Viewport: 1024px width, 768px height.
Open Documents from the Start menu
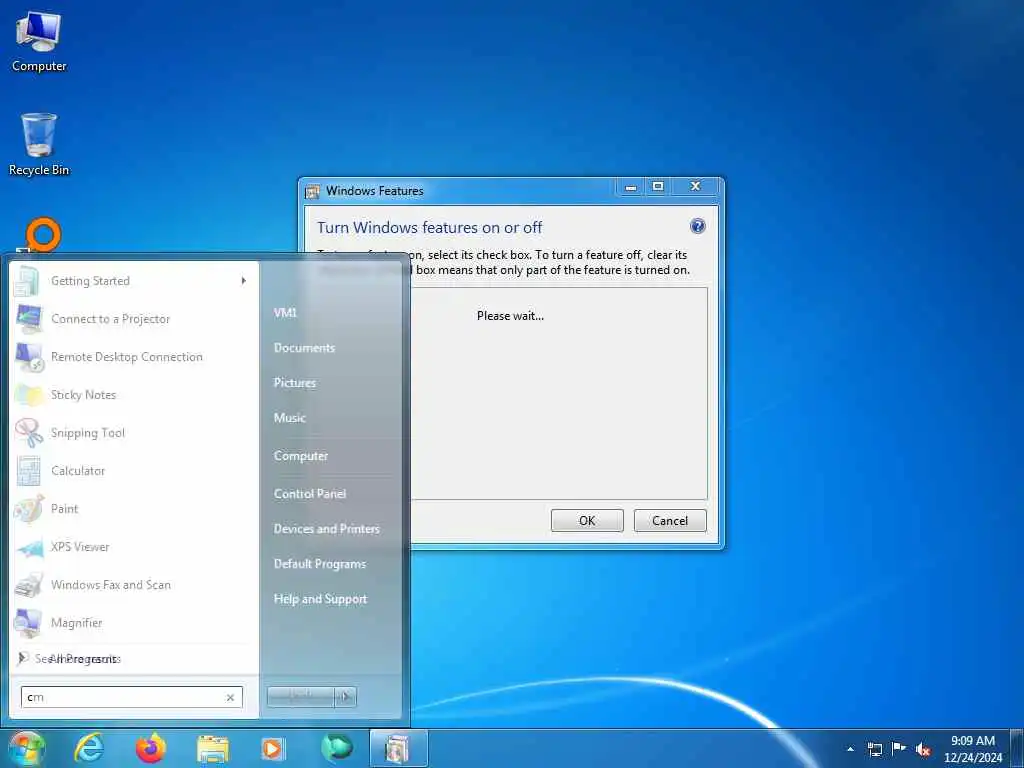pos(304,348)
